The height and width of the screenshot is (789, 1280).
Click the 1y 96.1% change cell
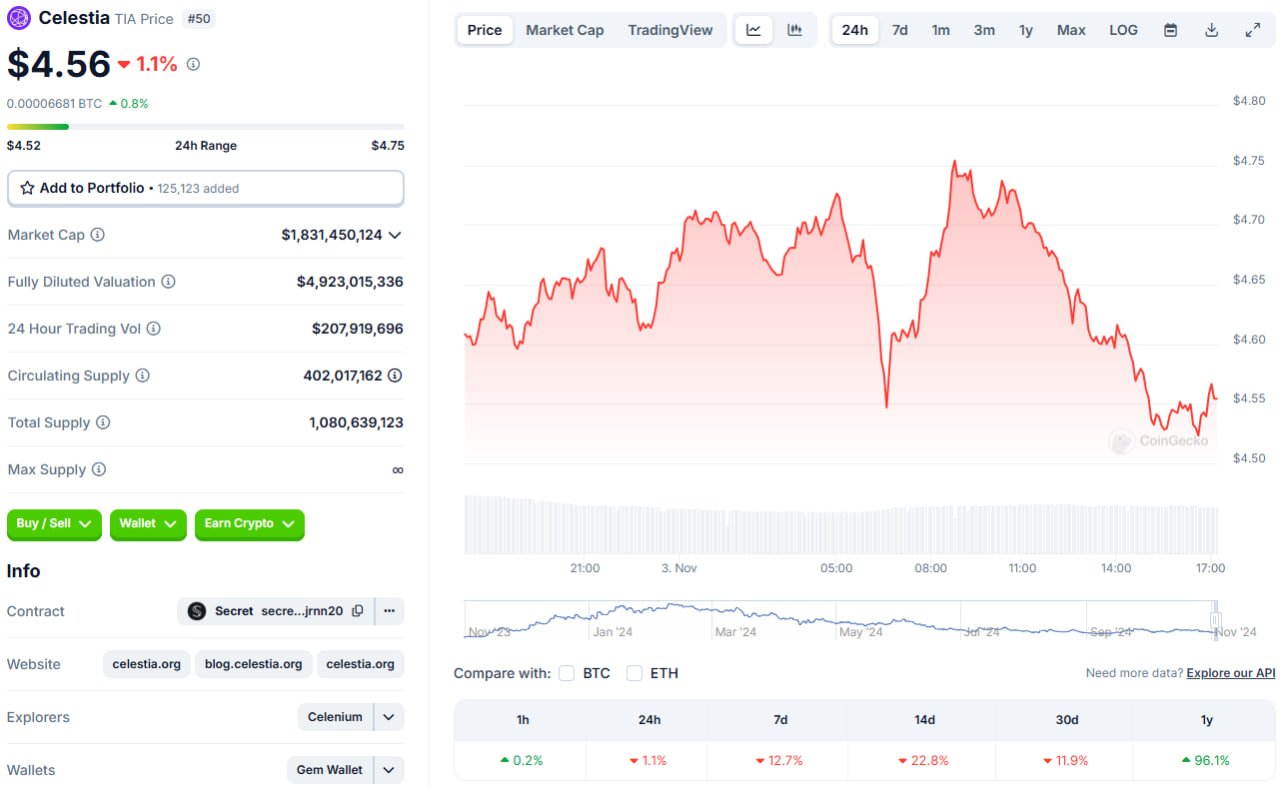coord(1206,760)
